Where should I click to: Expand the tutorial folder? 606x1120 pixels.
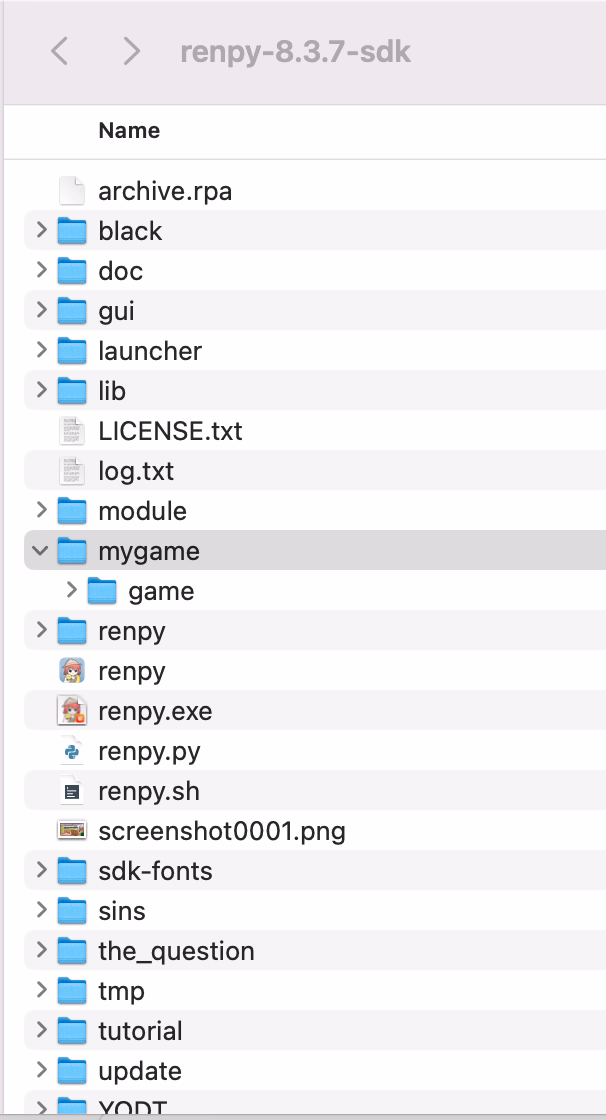coord(41,1030)
